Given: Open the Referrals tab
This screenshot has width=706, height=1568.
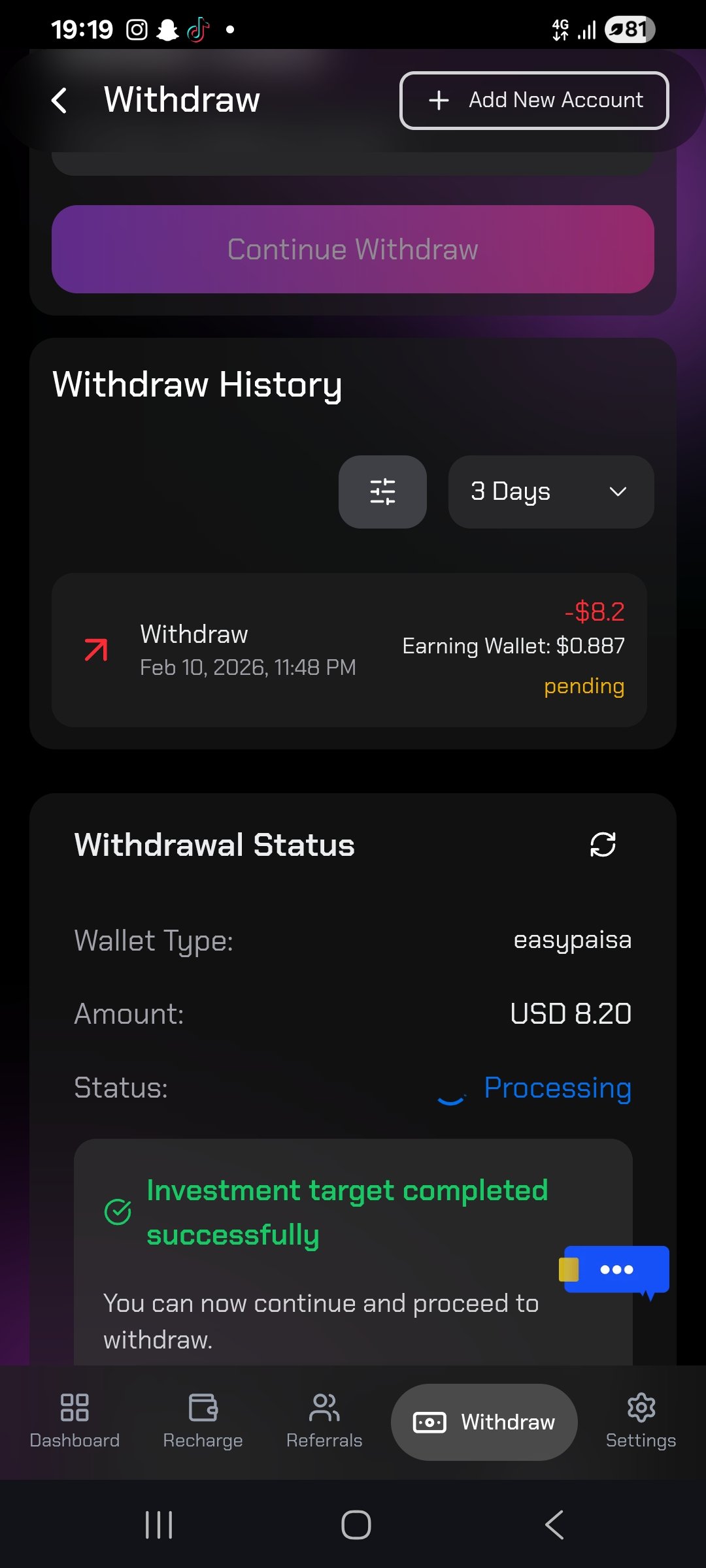Looking at the screenshot, I should (324, 1422).
